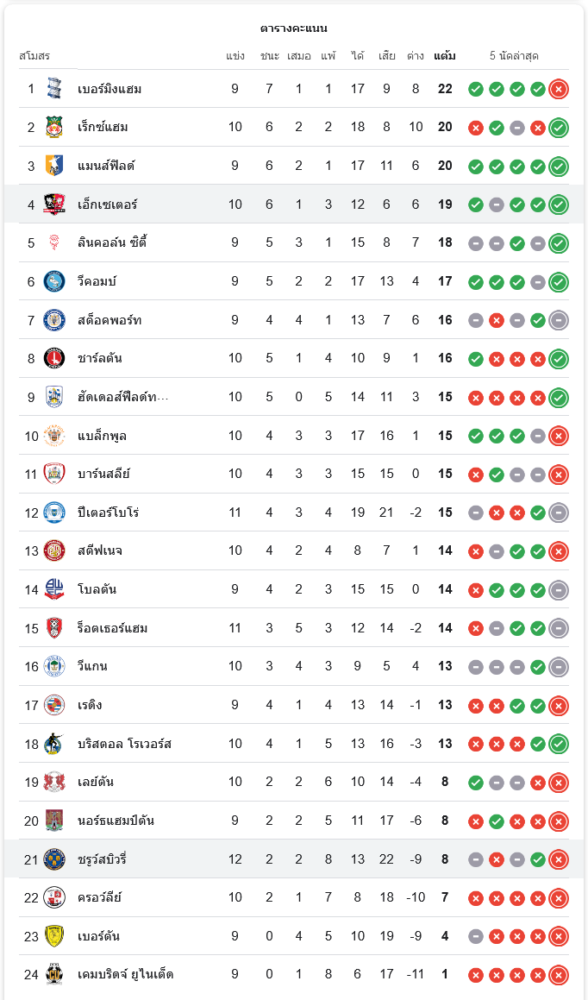Select the highlighted ชรูว์สบิวรี่ row name
The width and height of the screenshot is (588, 1000).
pos(102,859)
